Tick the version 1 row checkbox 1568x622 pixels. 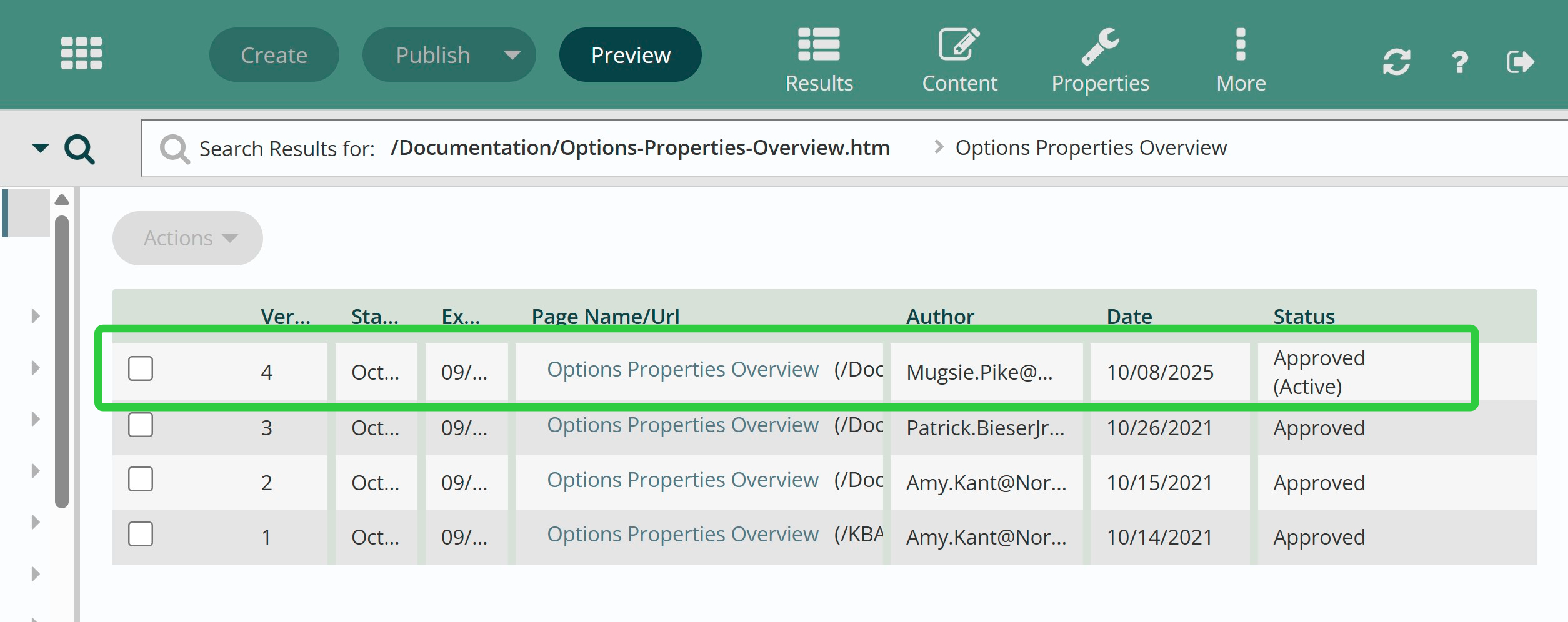click(x=141, y=535)
